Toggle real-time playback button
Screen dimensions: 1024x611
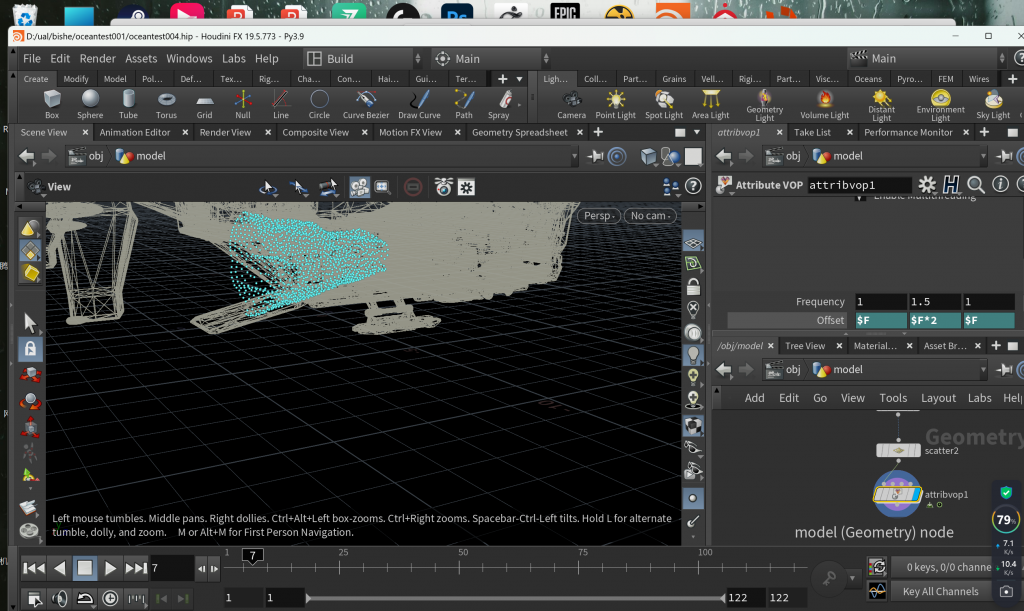110,598
